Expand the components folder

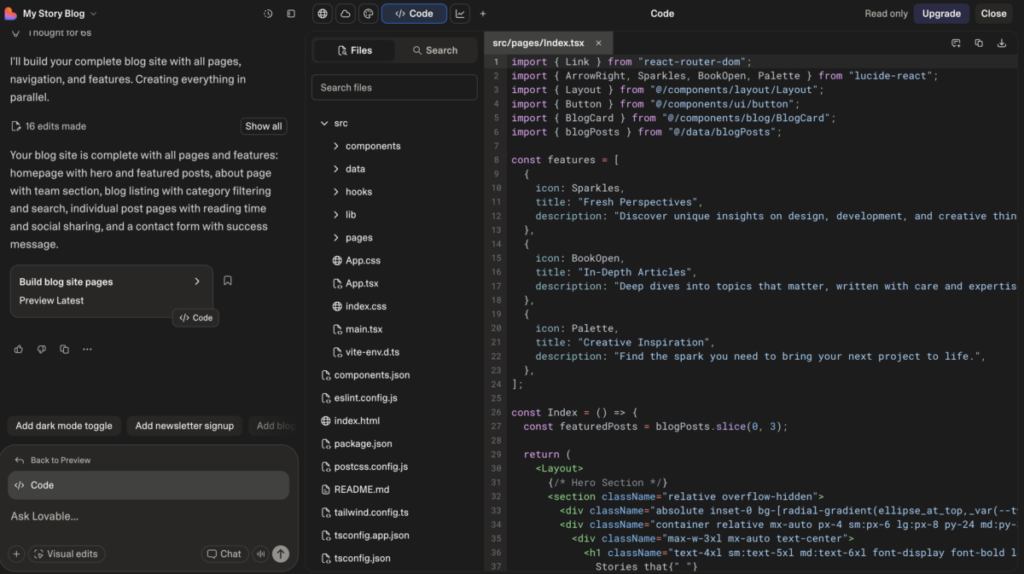pos(372,146)
